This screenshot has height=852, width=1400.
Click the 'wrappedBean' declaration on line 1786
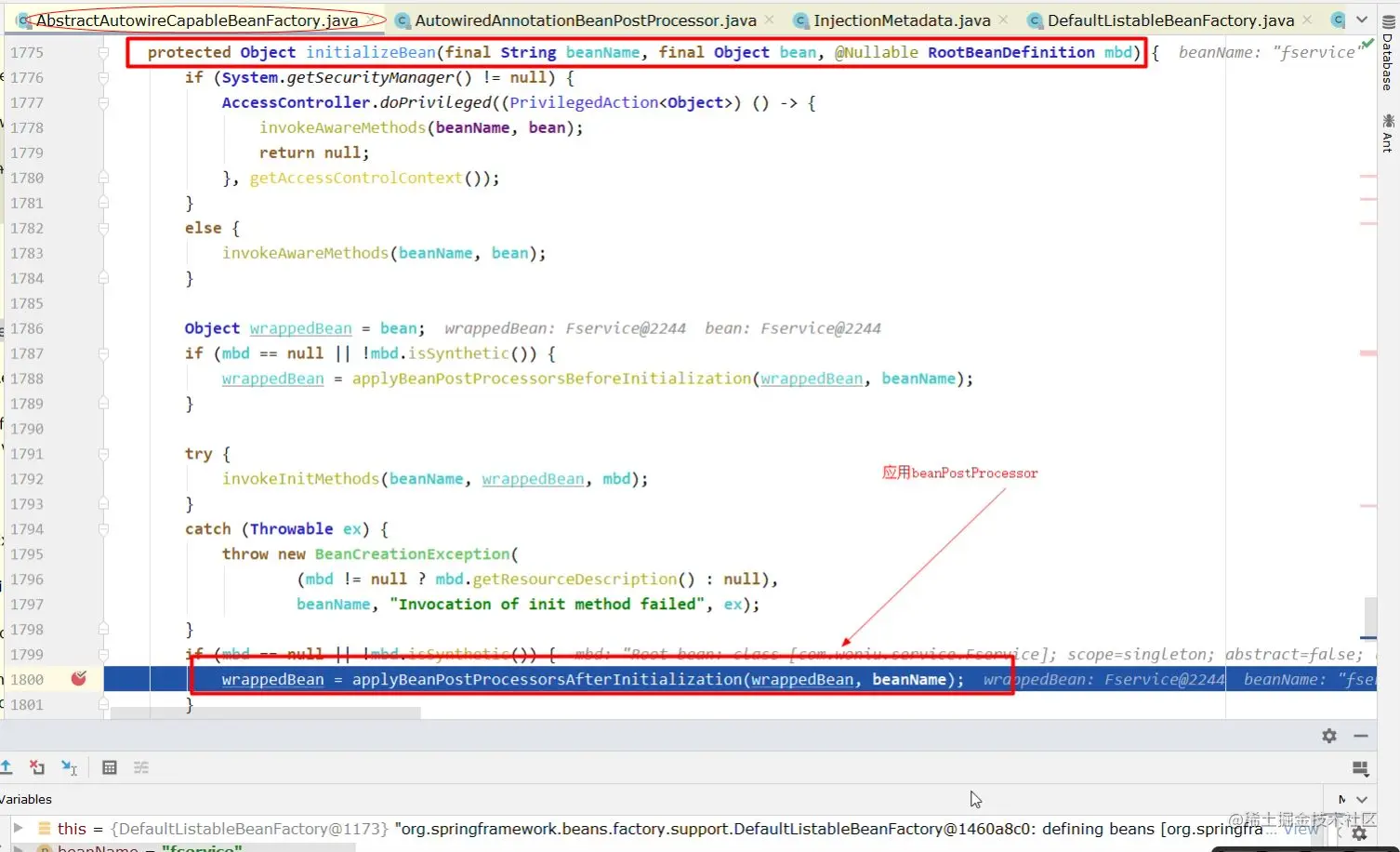coord(300,328)
